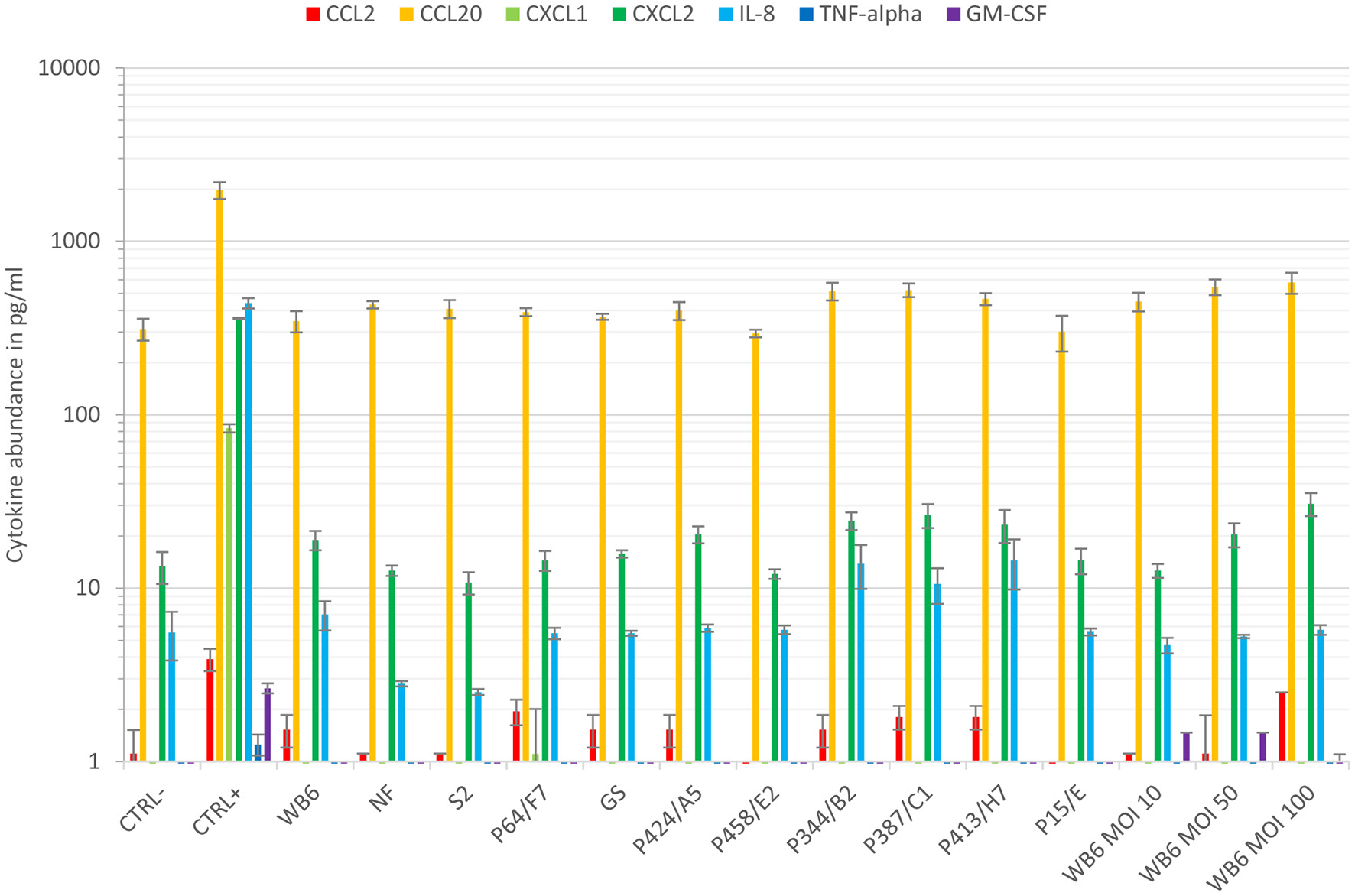Select the GM-CSF legend label text
This screenshot has height=896, width=1355.
pyautogui.click(x=1006, y=15)
